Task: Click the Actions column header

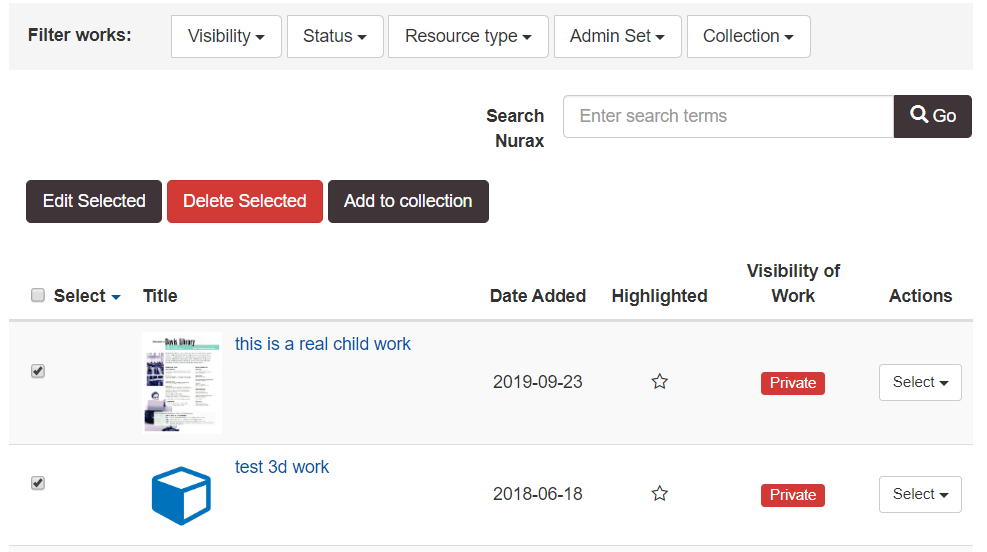Action: point(920,296)
